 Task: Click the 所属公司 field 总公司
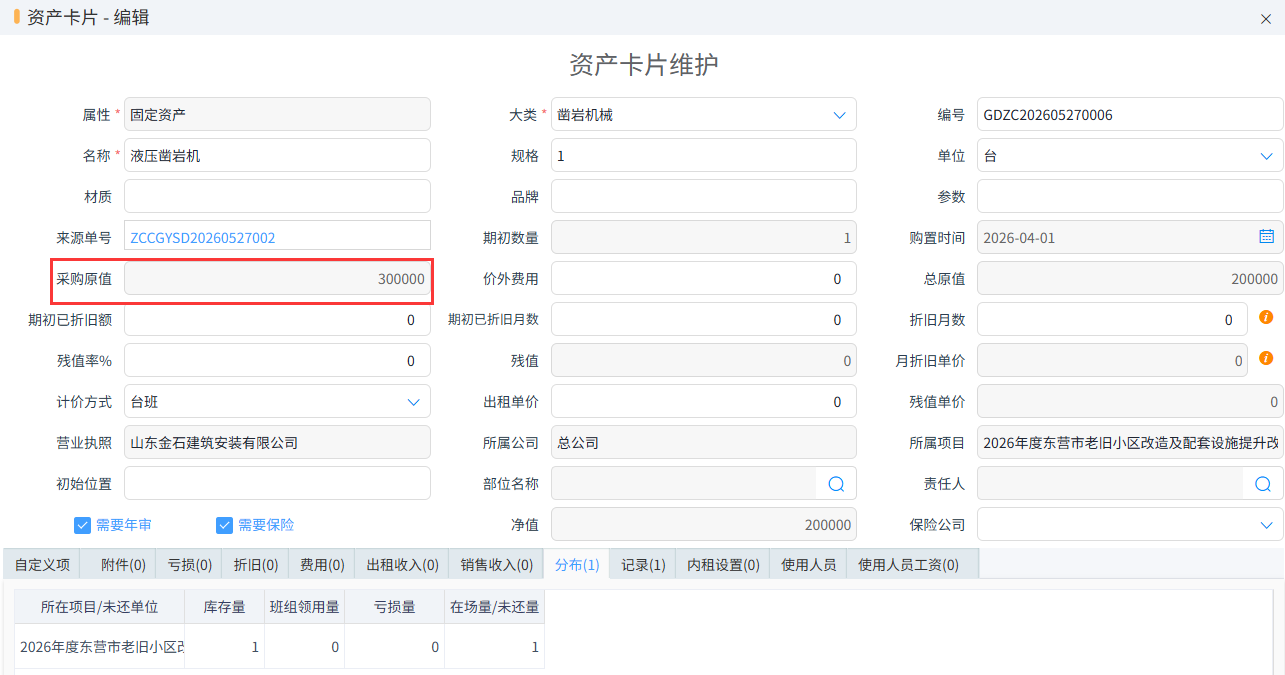pos(704,443)
